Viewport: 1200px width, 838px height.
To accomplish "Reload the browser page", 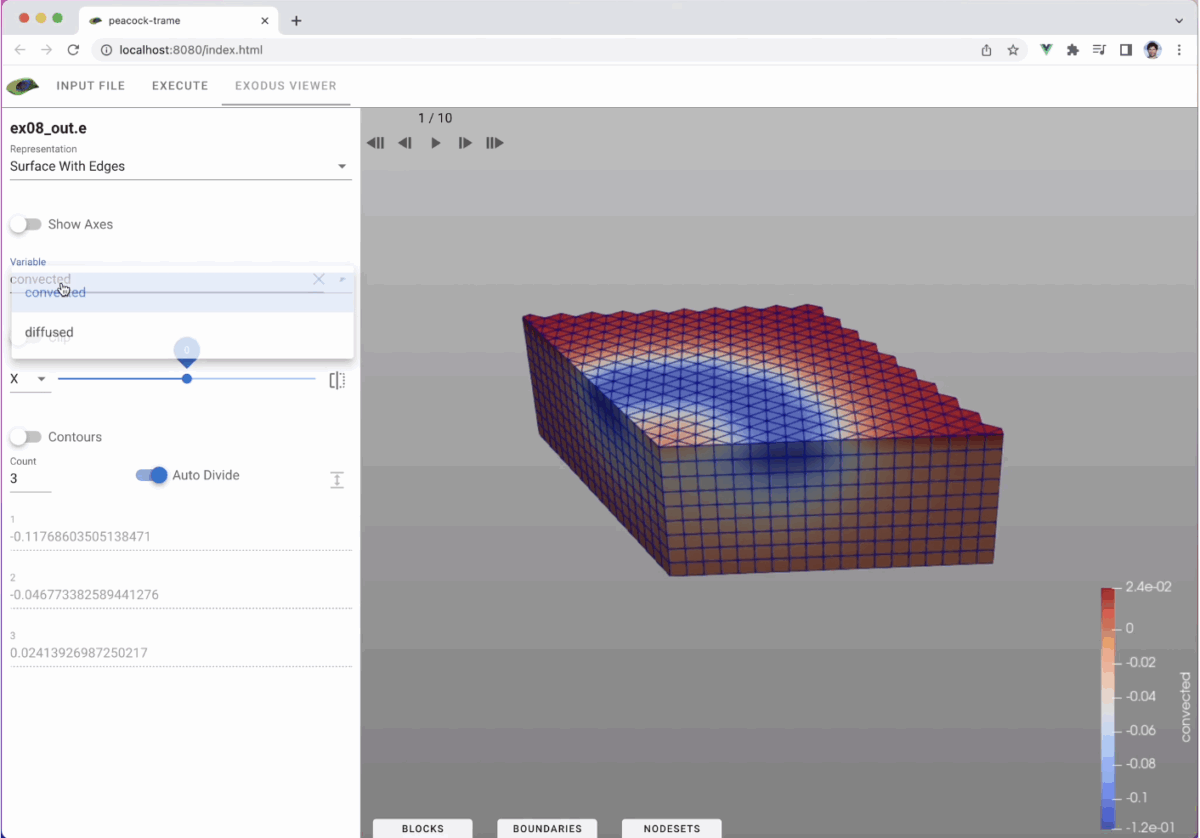I will pos(73,50).
